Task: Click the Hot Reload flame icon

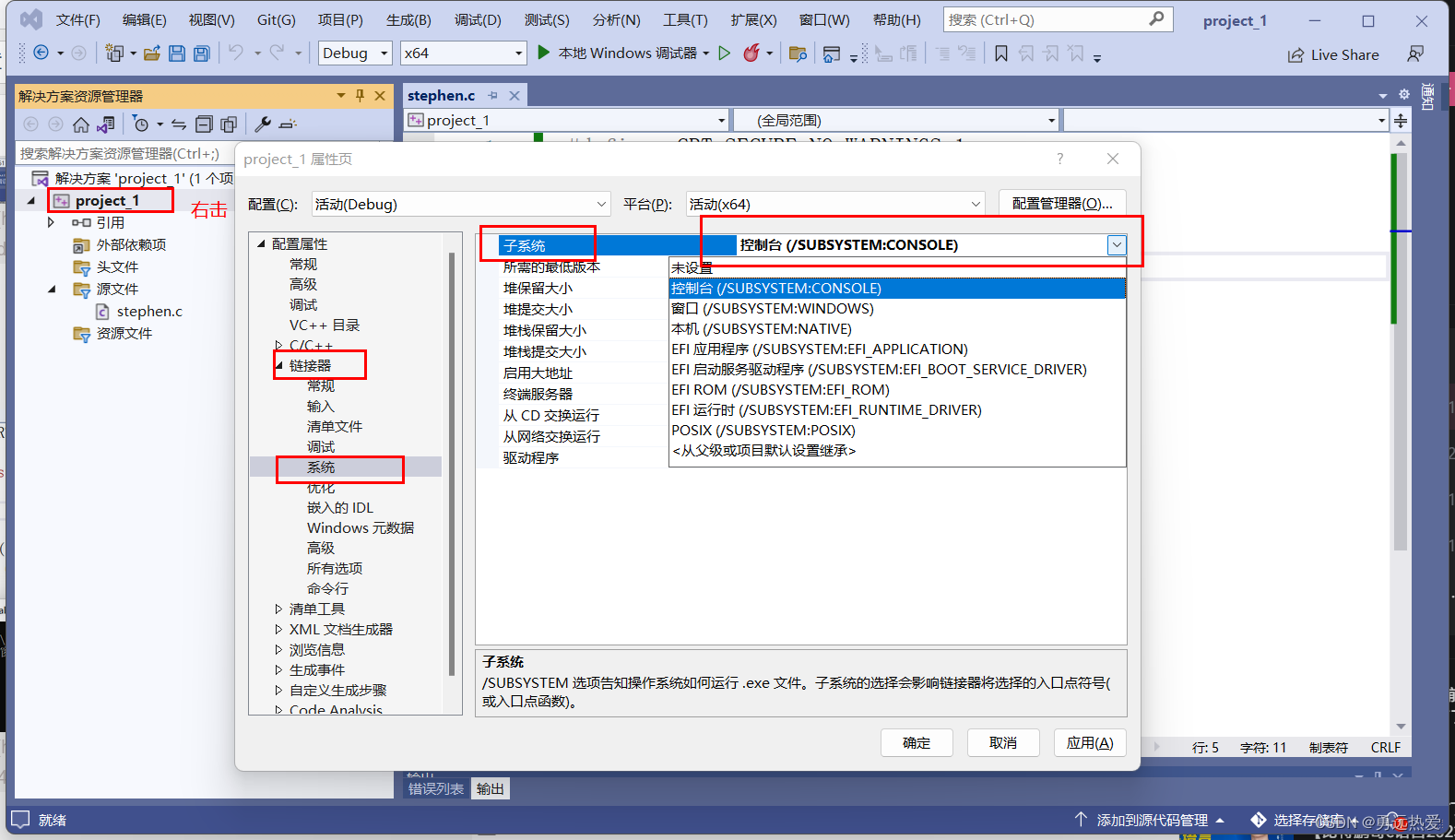Action: coord(751,53)
